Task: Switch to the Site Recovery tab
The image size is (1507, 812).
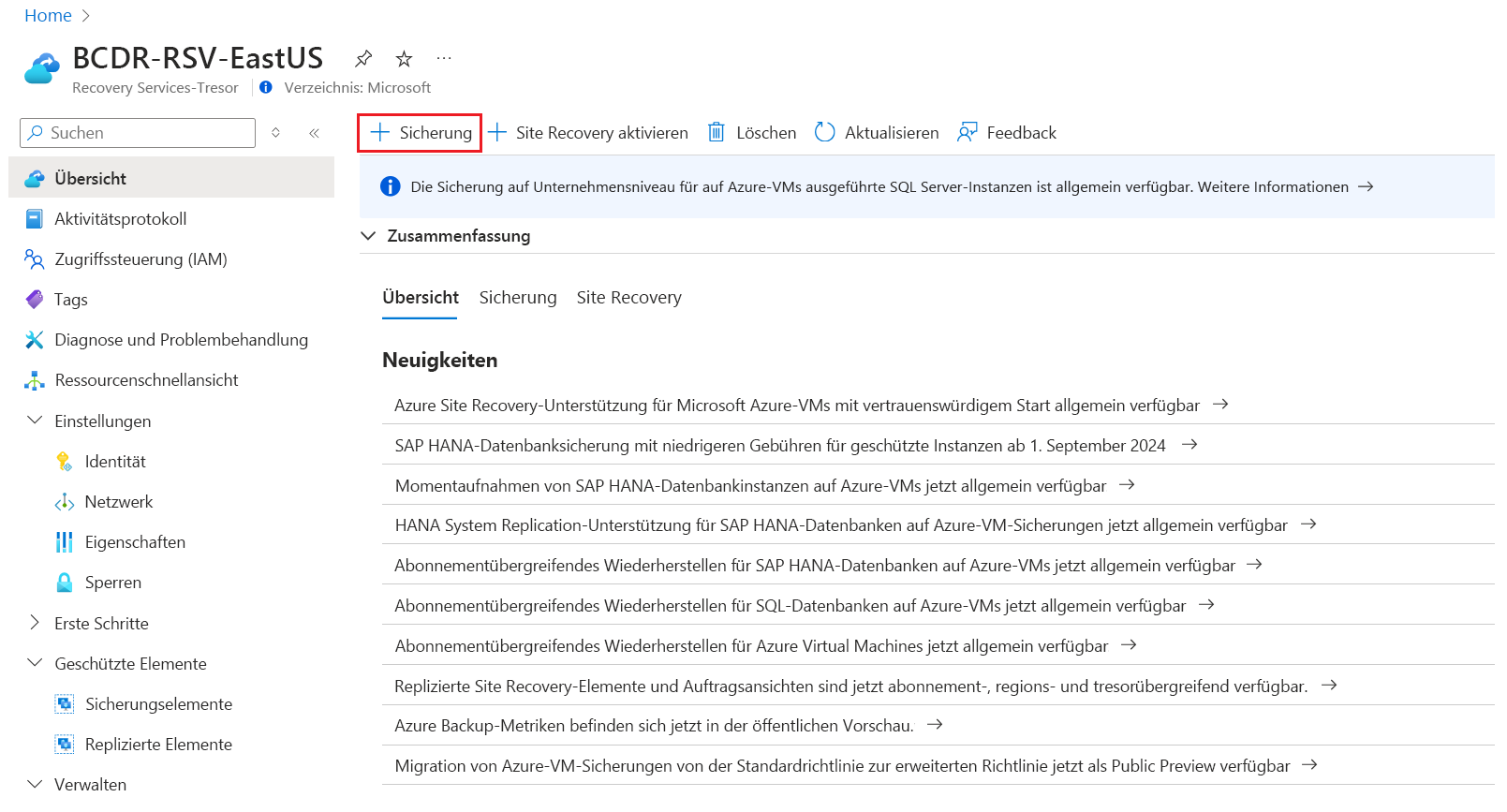Action: 629,298
